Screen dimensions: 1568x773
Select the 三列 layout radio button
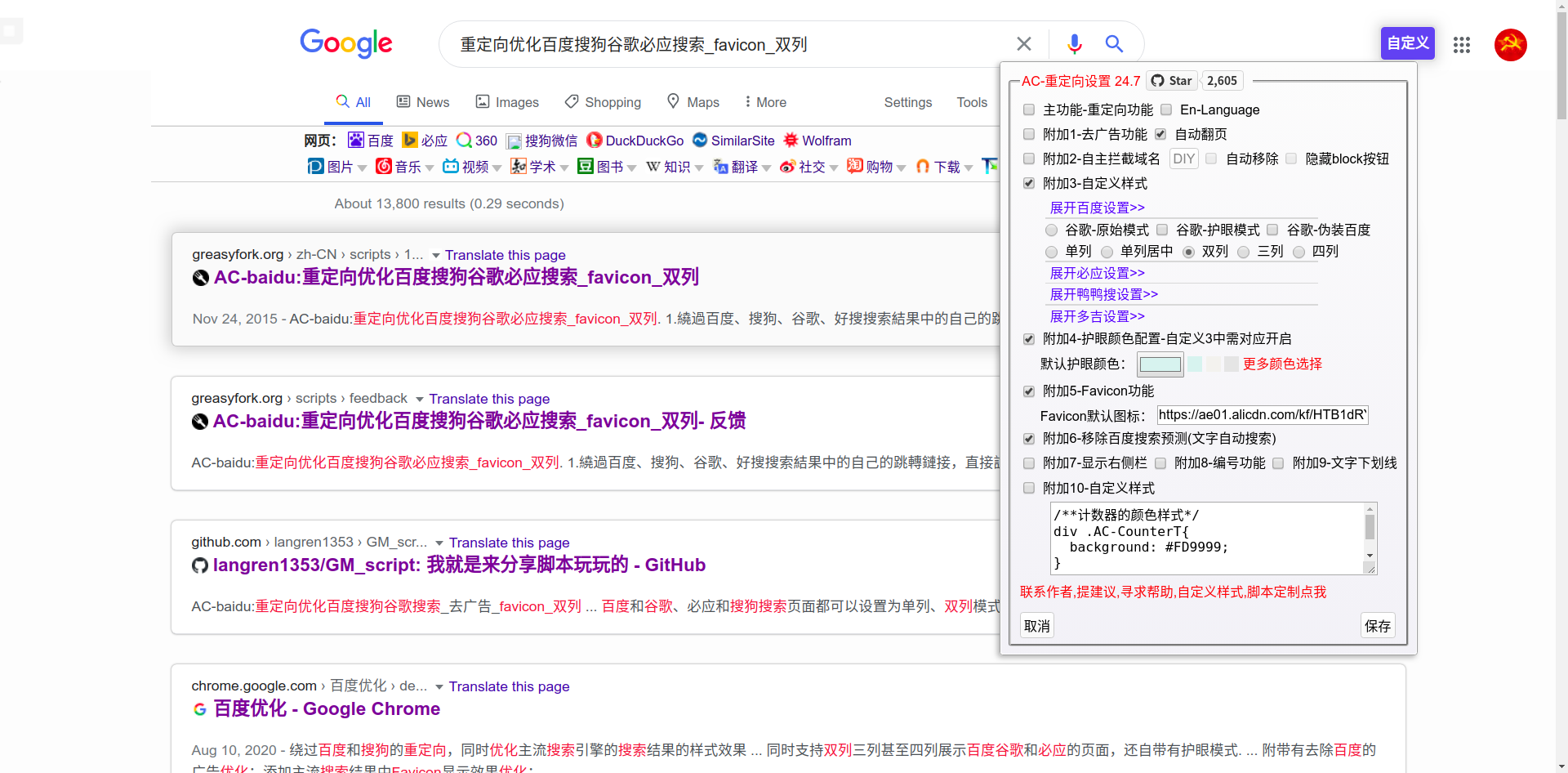(1244, 252)
